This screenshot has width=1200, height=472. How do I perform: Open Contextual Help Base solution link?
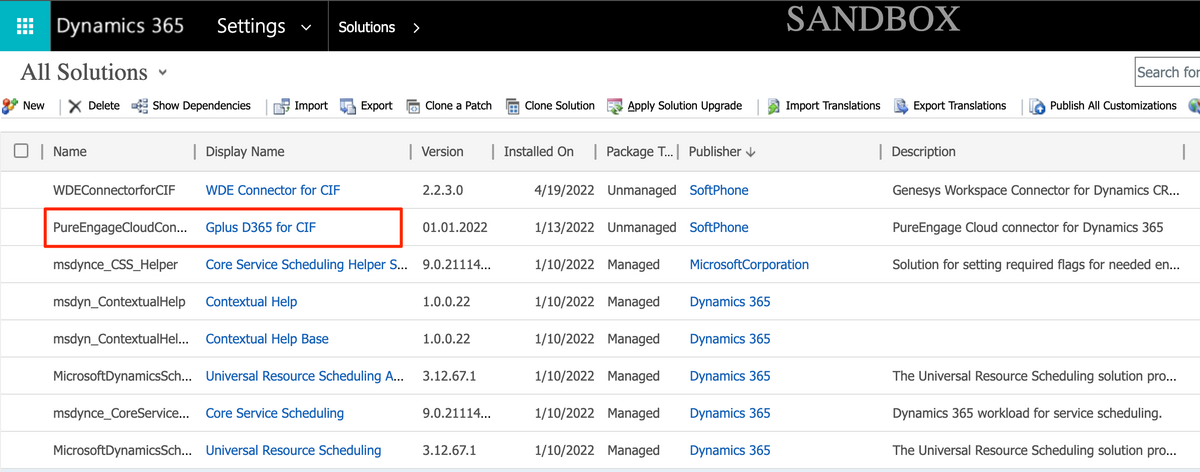tap(267, 339)
